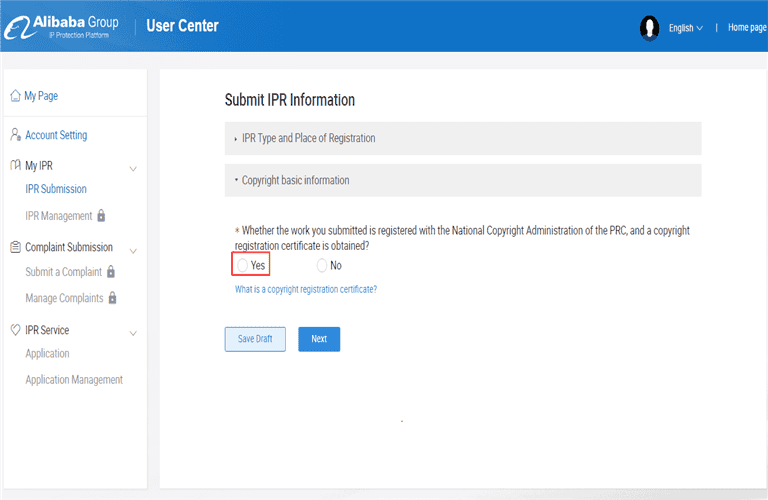This screenshot has width=768, height=500.
Task: Click the IPR Service shield icon
Action: pyautogui.click(x=15, y=330)
